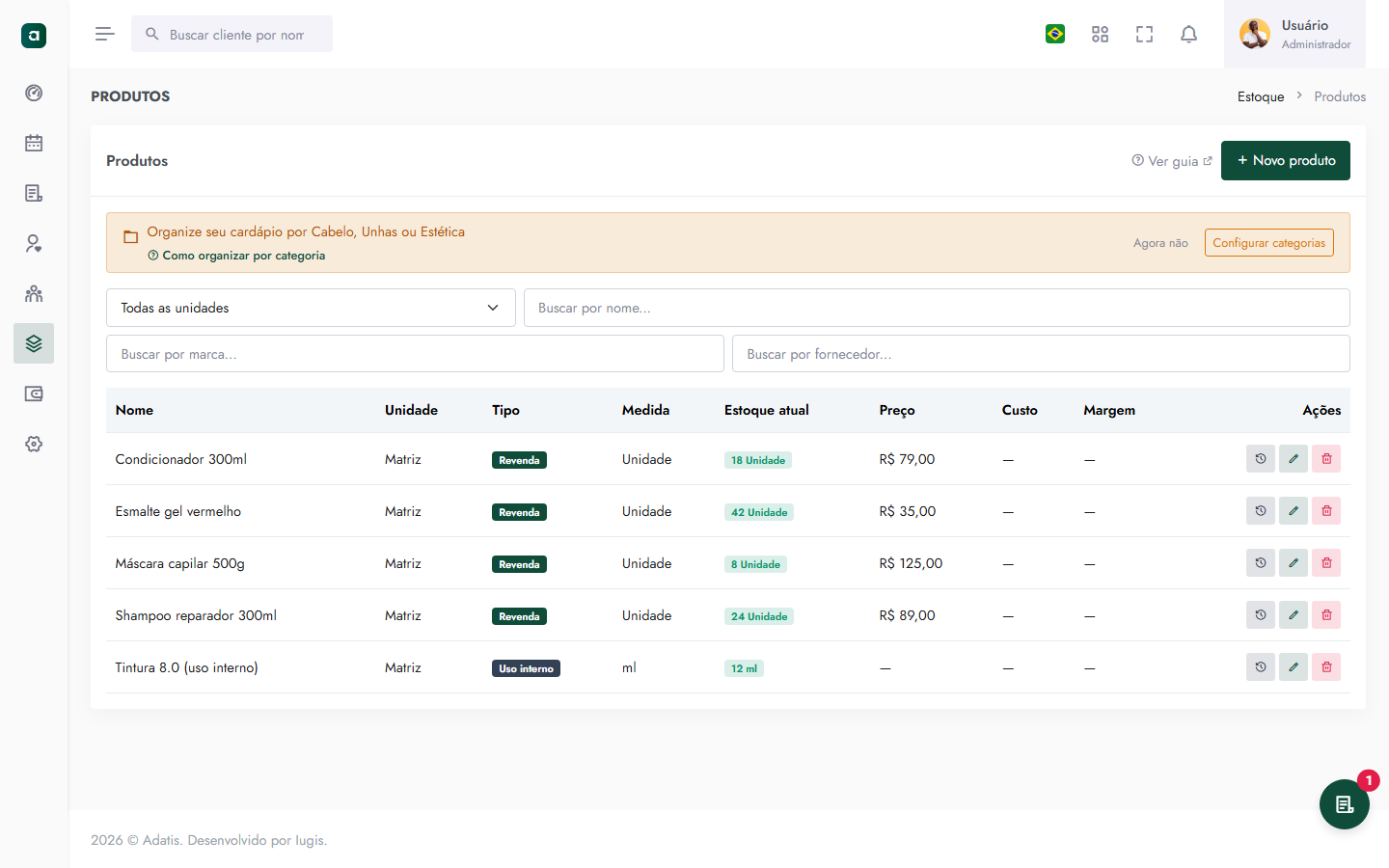Open the stock layers icon in sidebar
1389x868 pixels.
(x=34, y=343)
